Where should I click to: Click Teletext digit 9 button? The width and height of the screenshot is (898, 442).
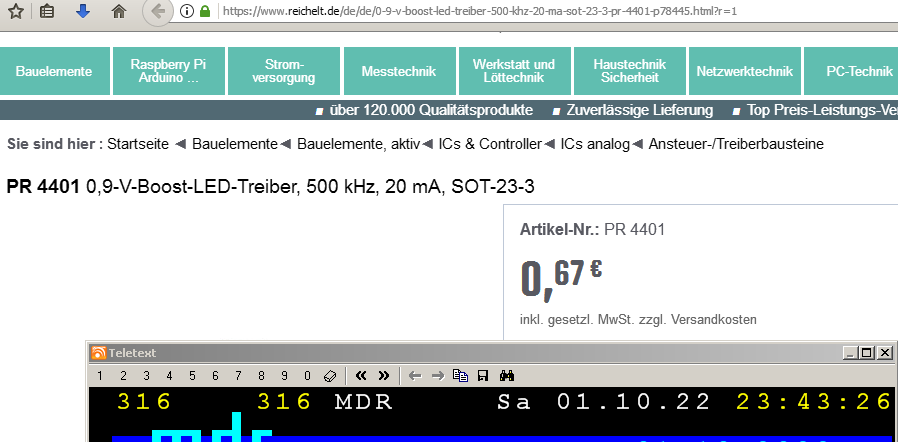(284, 376)
